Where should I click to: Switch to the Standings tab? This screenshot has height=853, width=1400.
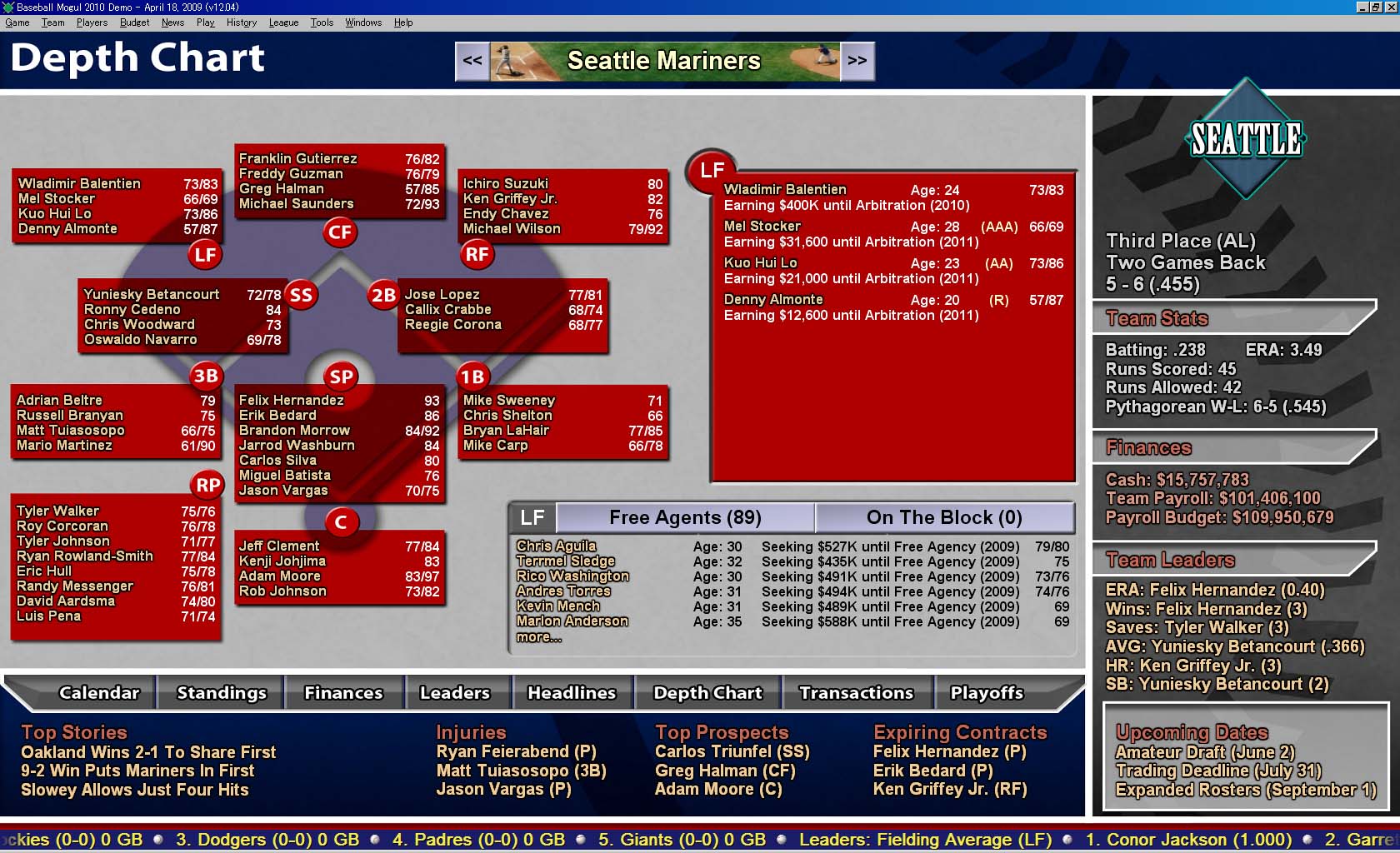222,693
